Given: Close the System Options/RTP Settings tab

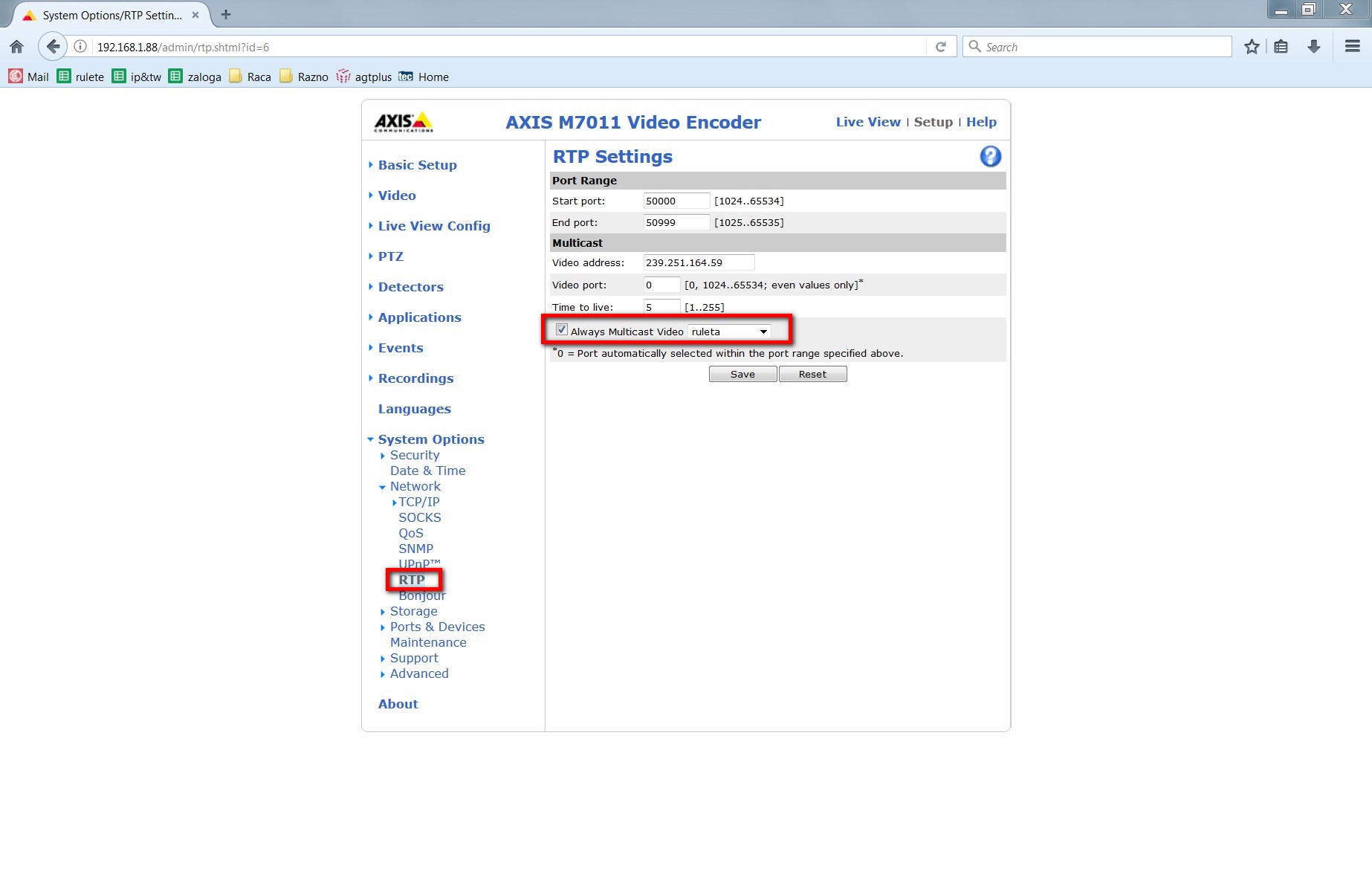Looking at the screenshot, I should tap(195, 15).
